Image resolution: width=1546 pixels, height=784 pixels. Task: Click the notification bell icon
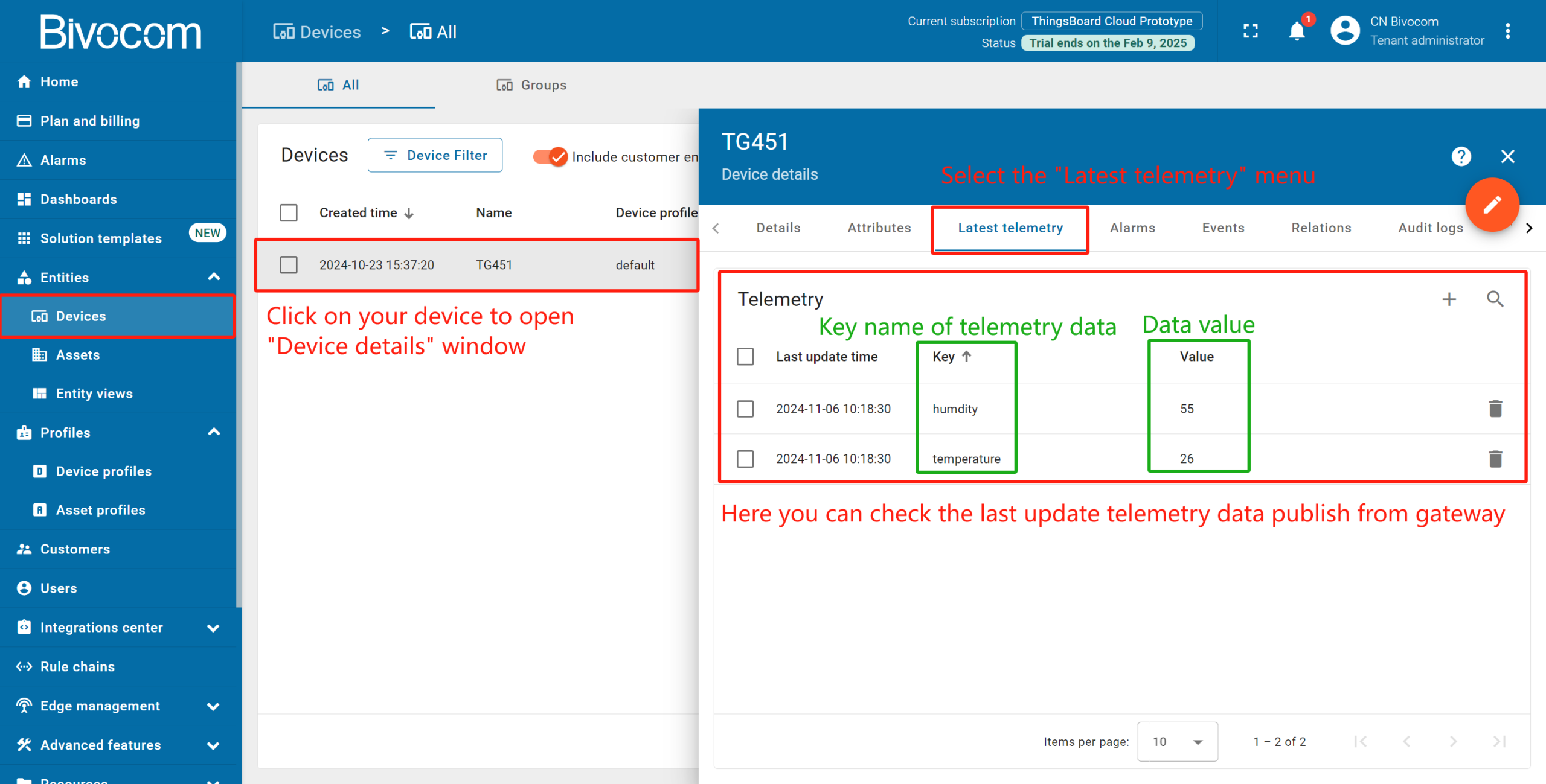(x=1296, y=31)
